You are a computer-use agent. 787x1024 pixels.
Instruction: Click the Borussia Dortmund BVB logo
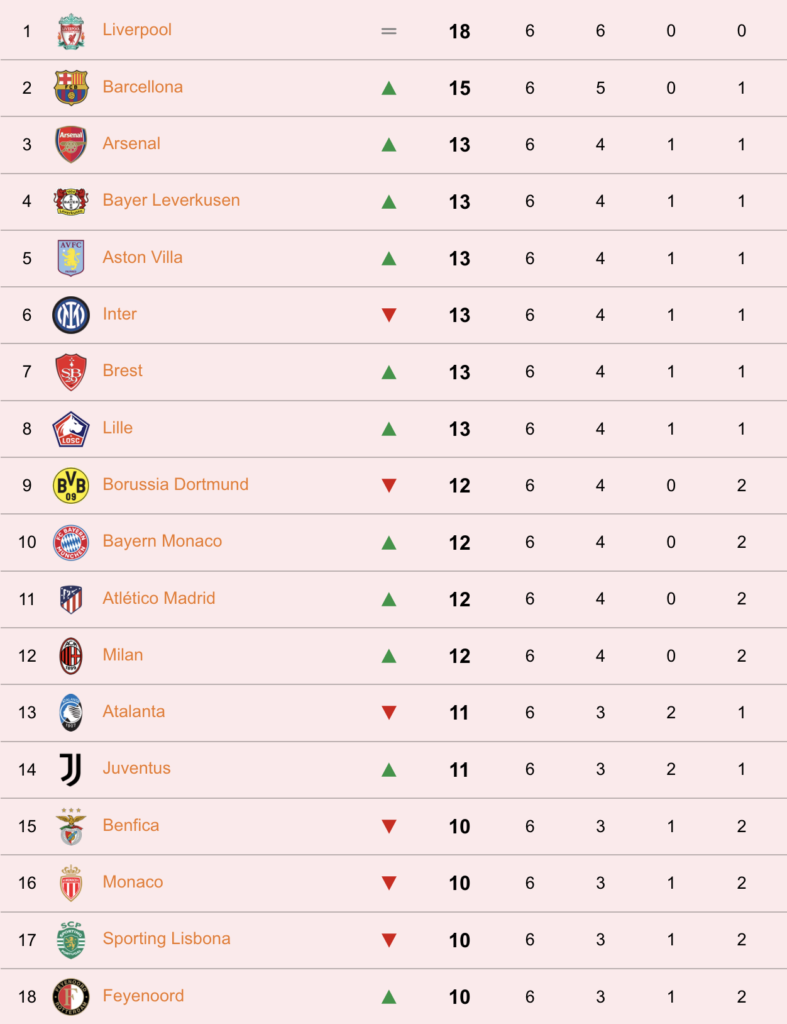pyautogui.click(x=71, y=485)
